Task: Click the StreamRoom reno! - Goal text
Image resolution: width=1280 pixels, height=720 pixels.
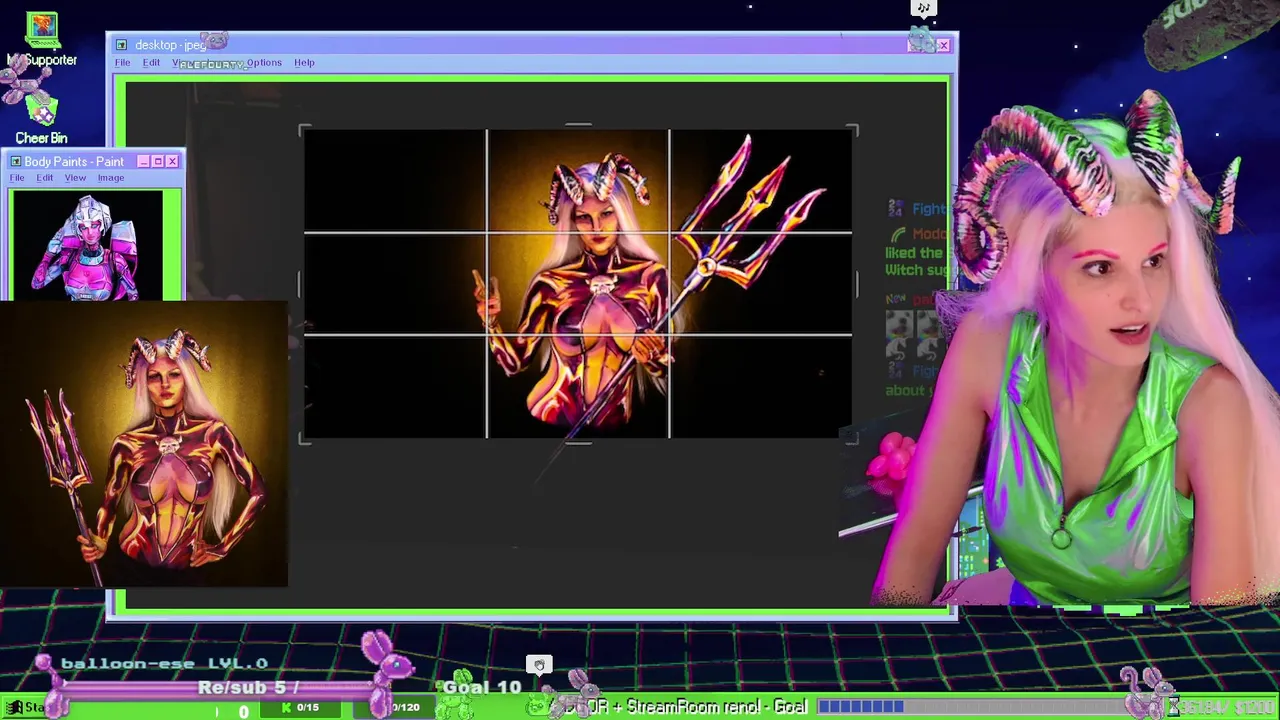Action: [x=716, y=707]
